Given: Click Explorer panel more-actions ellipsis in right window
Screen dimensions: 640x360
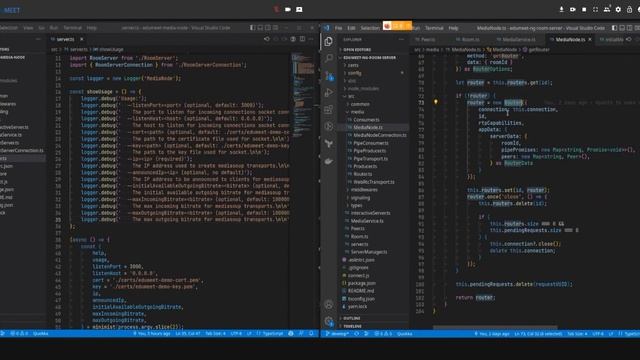Looking at the screenshot, I should (401, 40).
